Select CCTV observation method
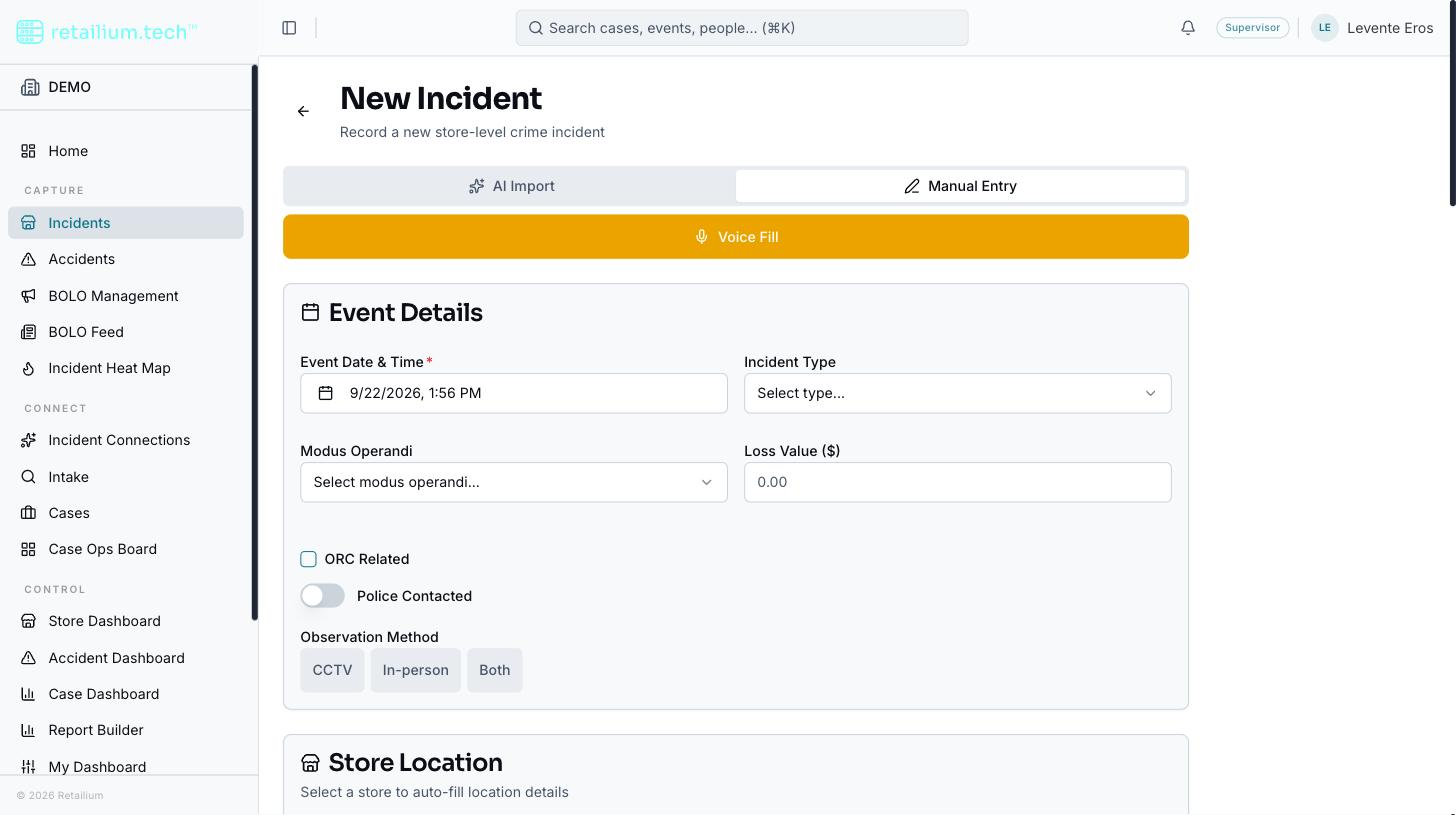1456x815 pixels. (x=332, y=670)
